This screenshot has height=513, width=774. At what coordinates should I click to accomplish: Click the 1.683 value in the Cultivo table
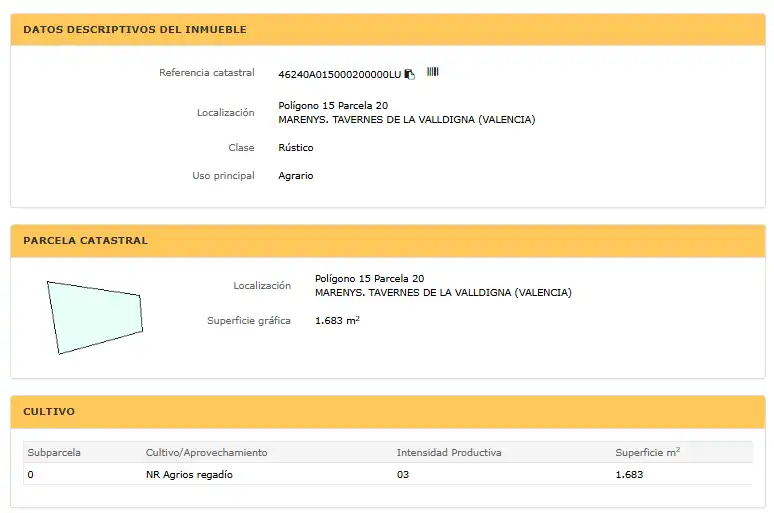point(629,474)
